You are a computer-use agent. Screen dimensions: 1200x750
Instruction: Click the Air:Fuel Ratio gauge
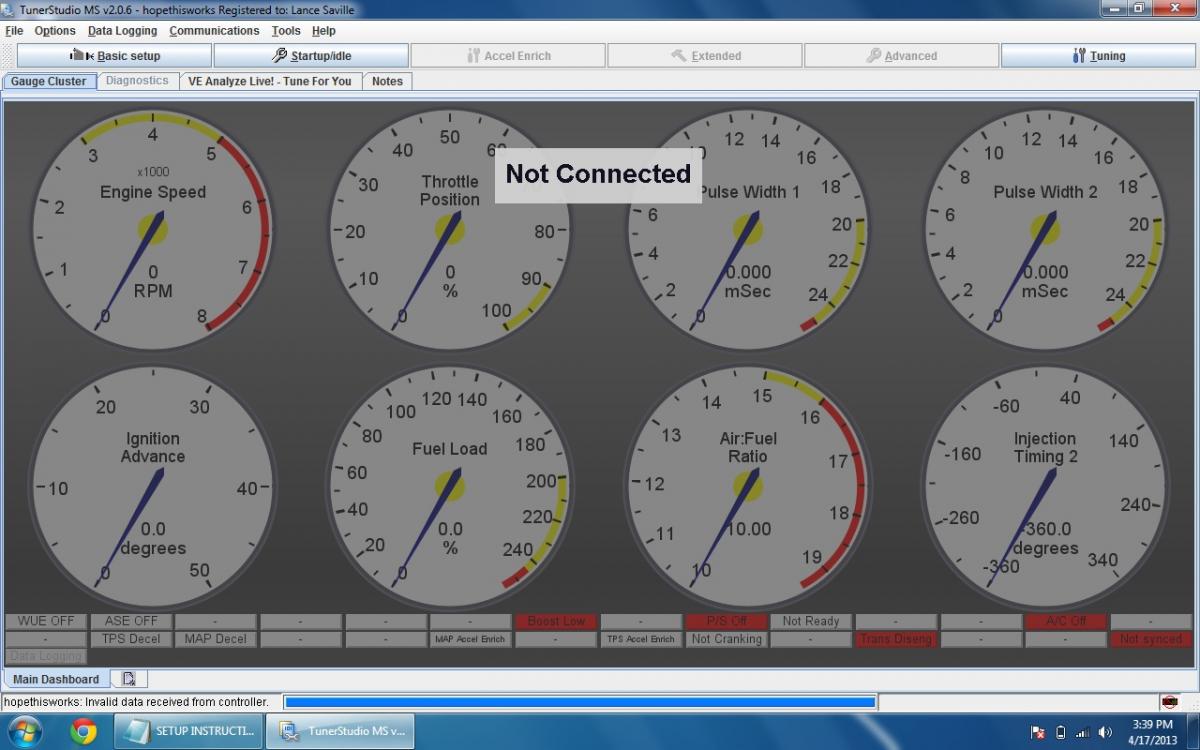[747, 487]
